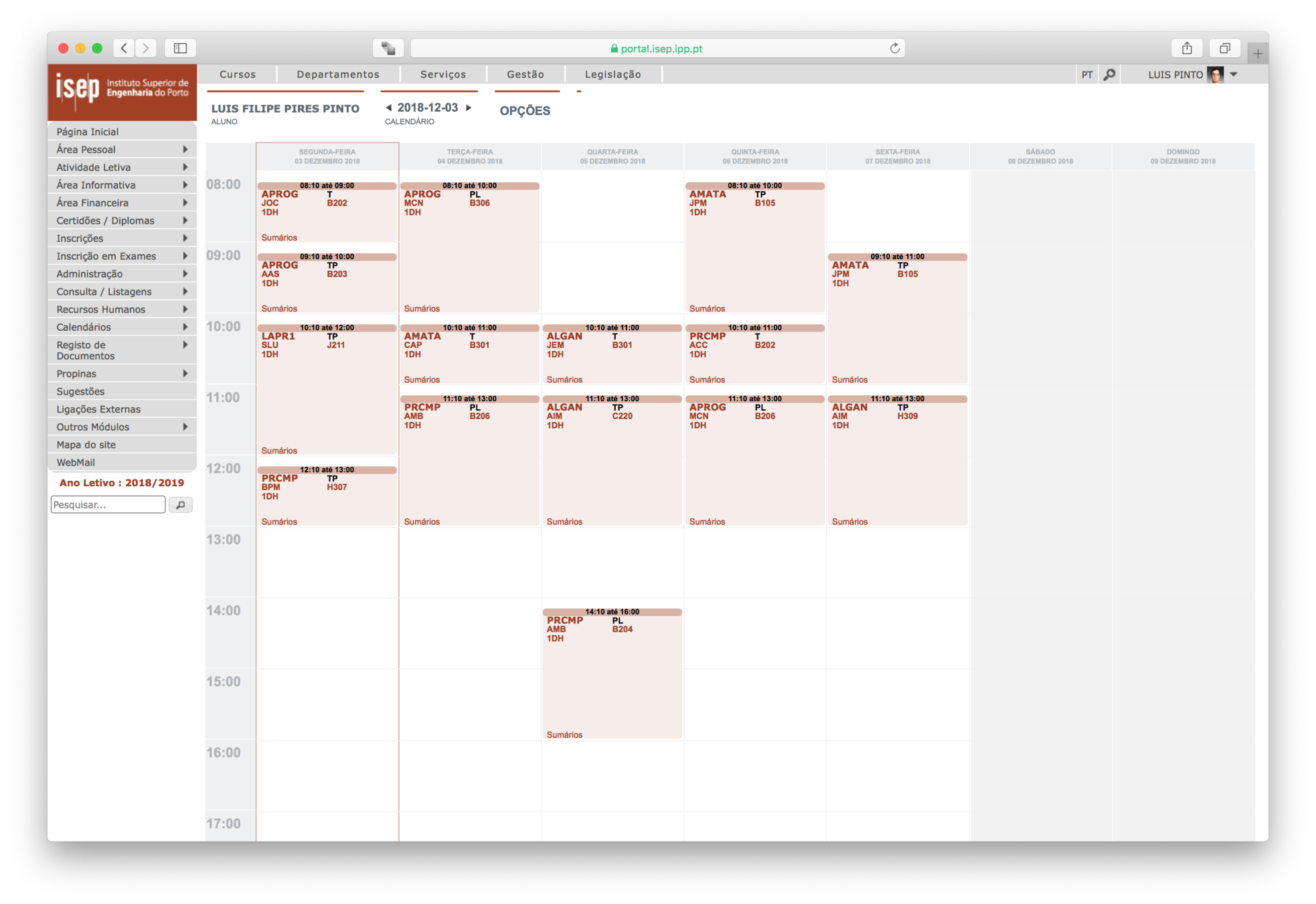Image resolution: width=1316 pixels, height=904 pixels.
Task: Go to previous week calendar arrow
Action: coord(389,107)
